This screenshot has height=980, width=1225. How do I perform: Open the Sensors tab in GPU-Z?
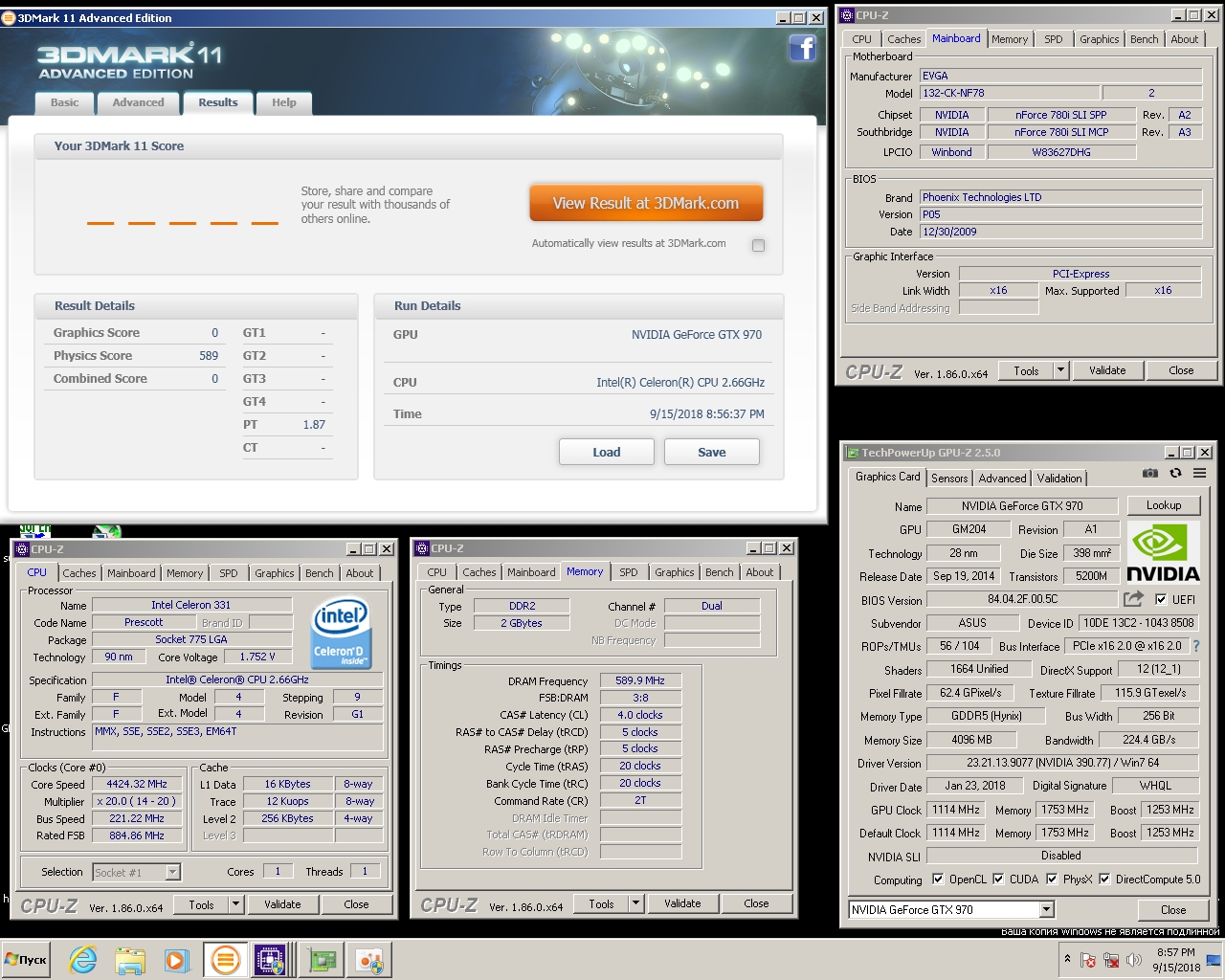pos(949,478)
